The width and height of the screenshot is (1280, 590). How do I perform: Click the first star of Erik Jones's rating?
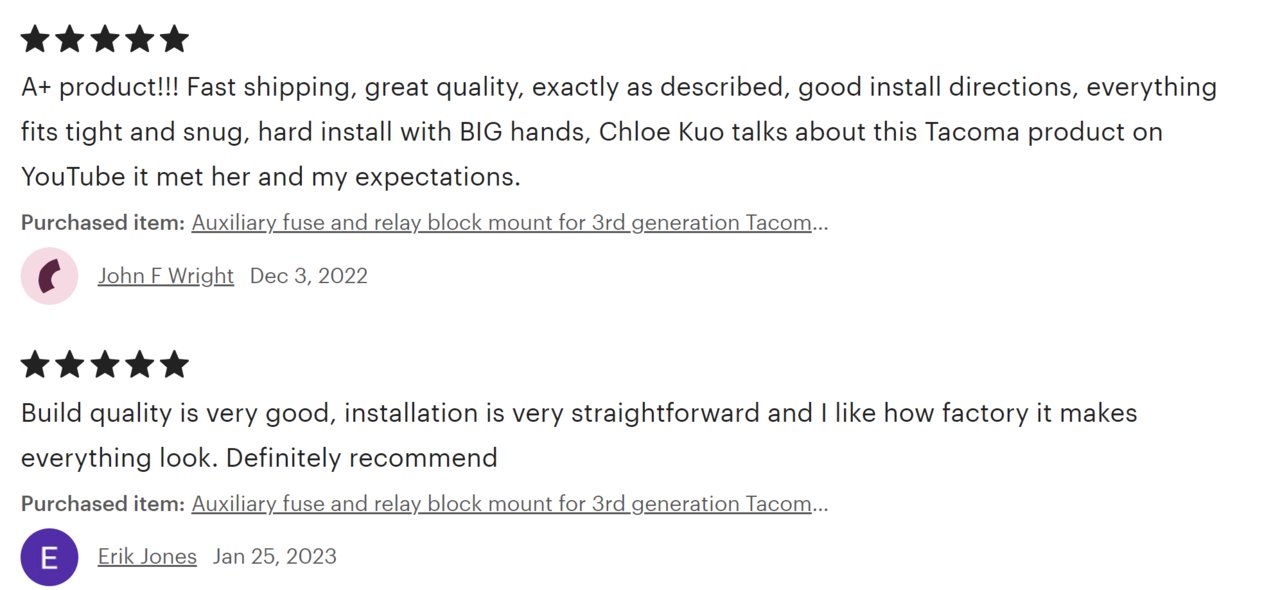tap(35, 364)
